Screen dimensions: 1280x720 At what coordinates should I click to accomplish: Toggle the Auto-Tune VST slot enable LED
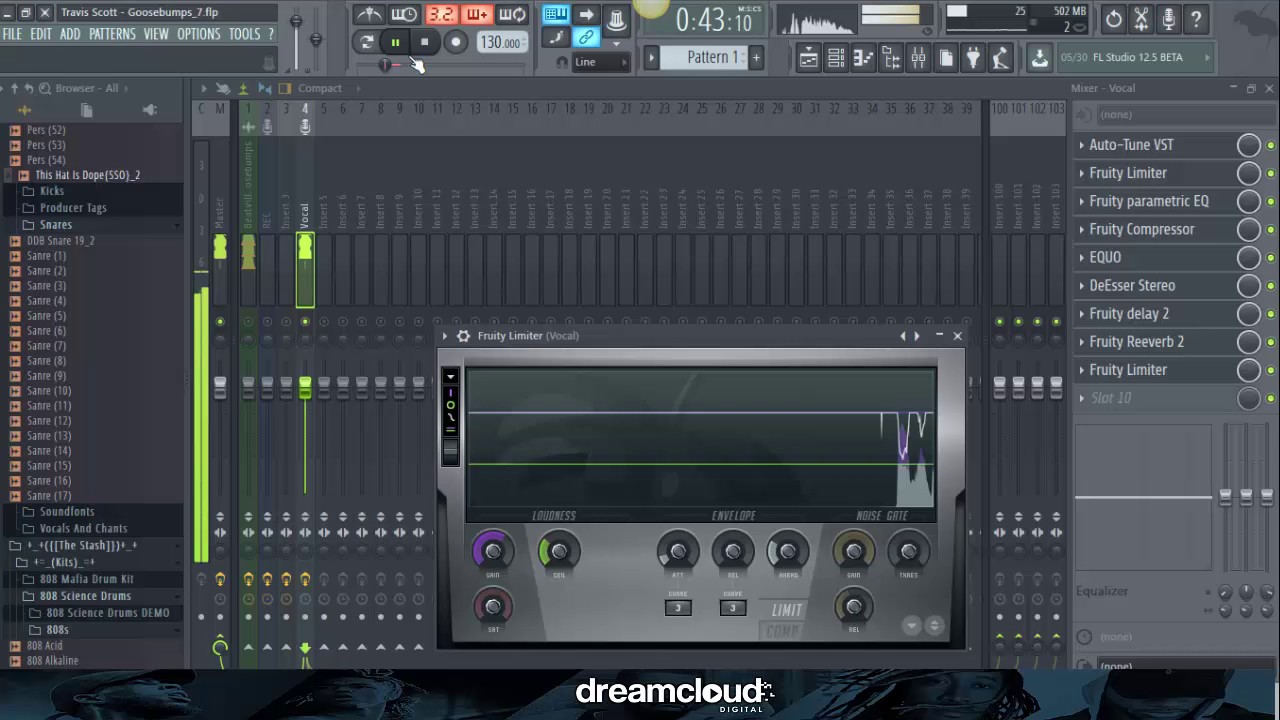point(1270,145)
